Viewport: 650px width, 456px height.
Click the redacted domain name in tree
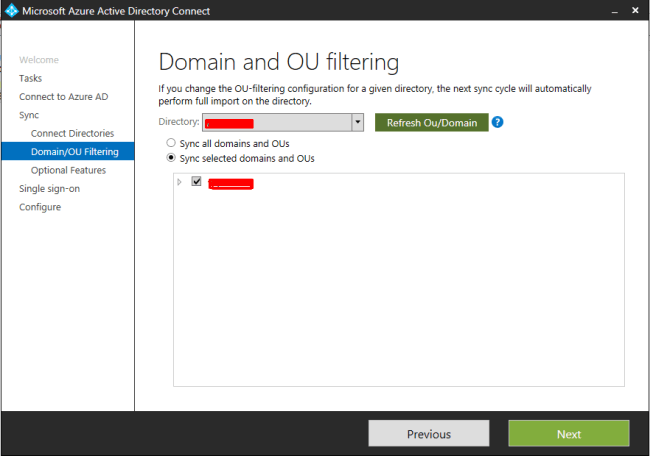click(x=231, y=184)
